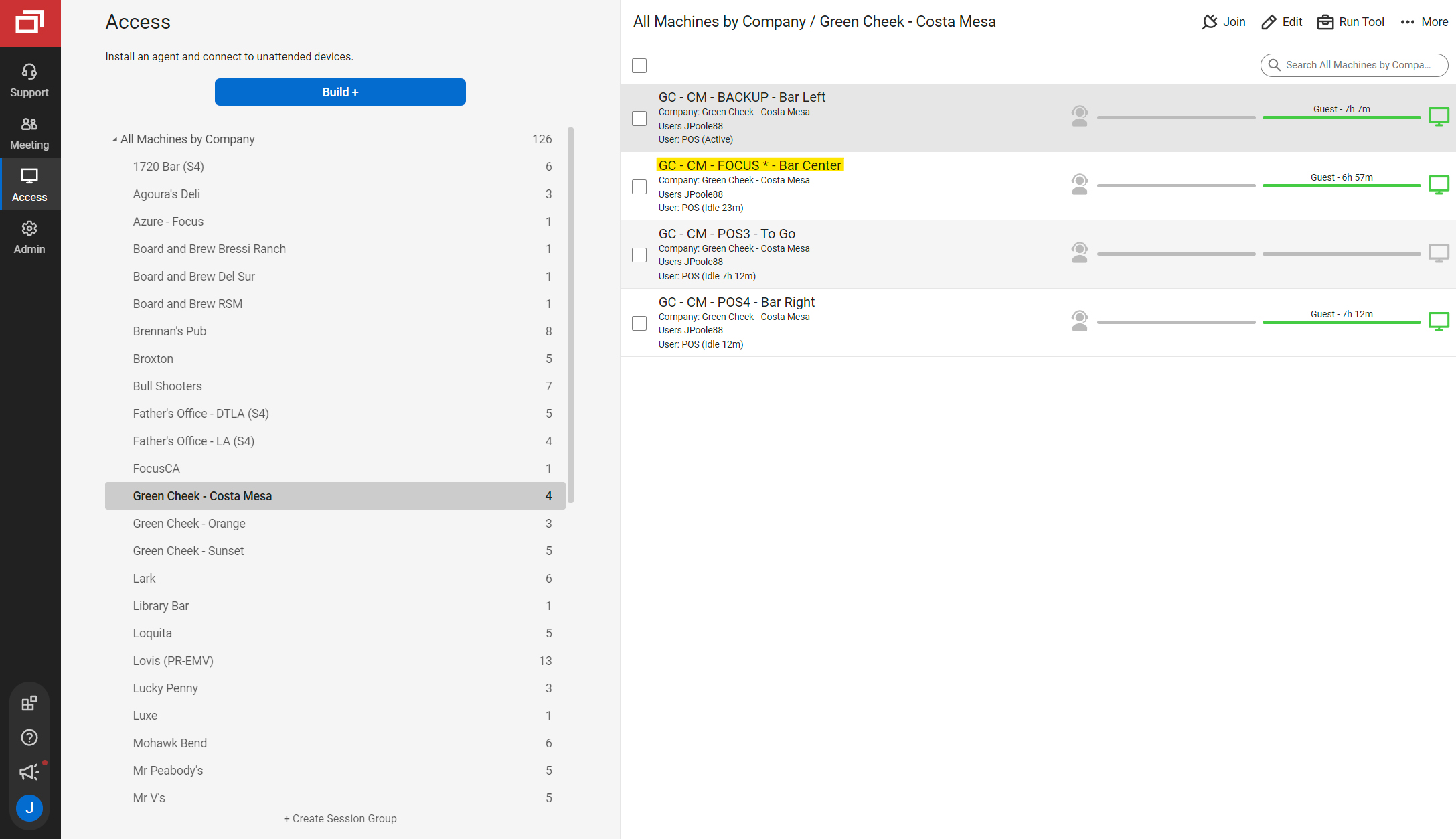Viewport: 1456px width, 839px height.
Task: Select the Loquita group
Action: (x=335, y=633)
